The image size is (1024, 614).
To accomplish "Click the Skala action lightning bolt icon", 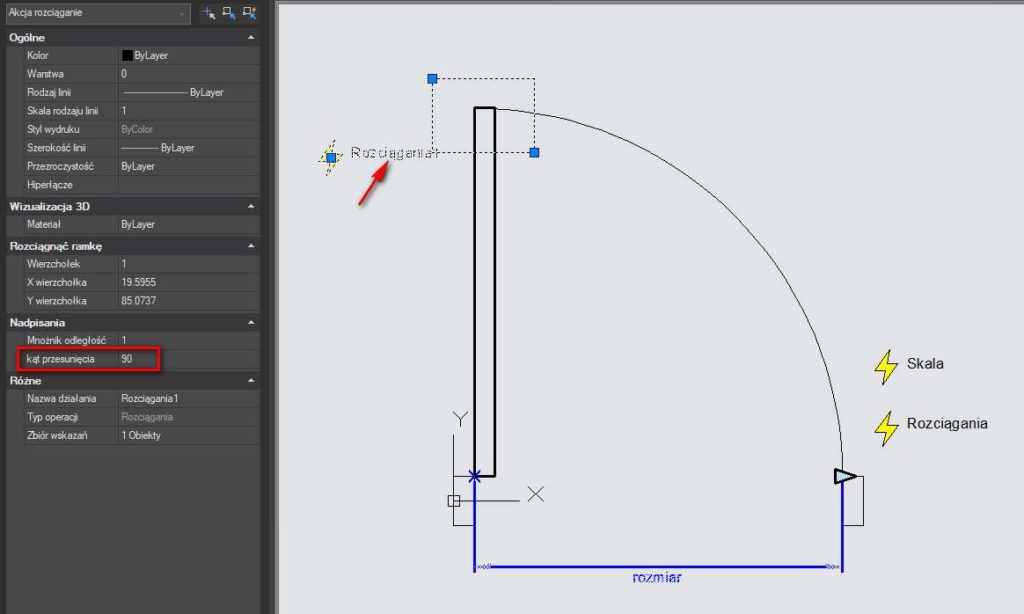I will (886, 367).
